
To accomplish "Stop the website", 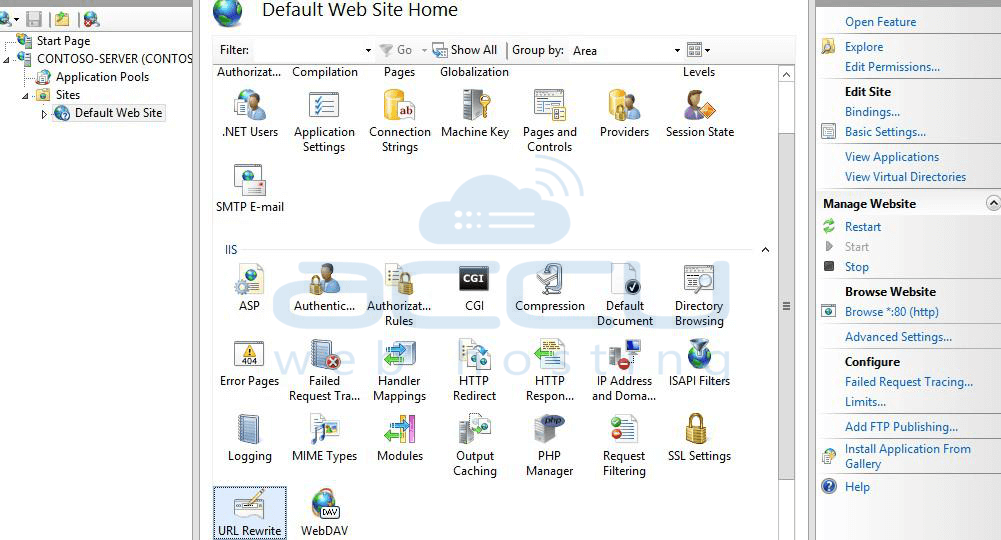I will click(857, 267).
